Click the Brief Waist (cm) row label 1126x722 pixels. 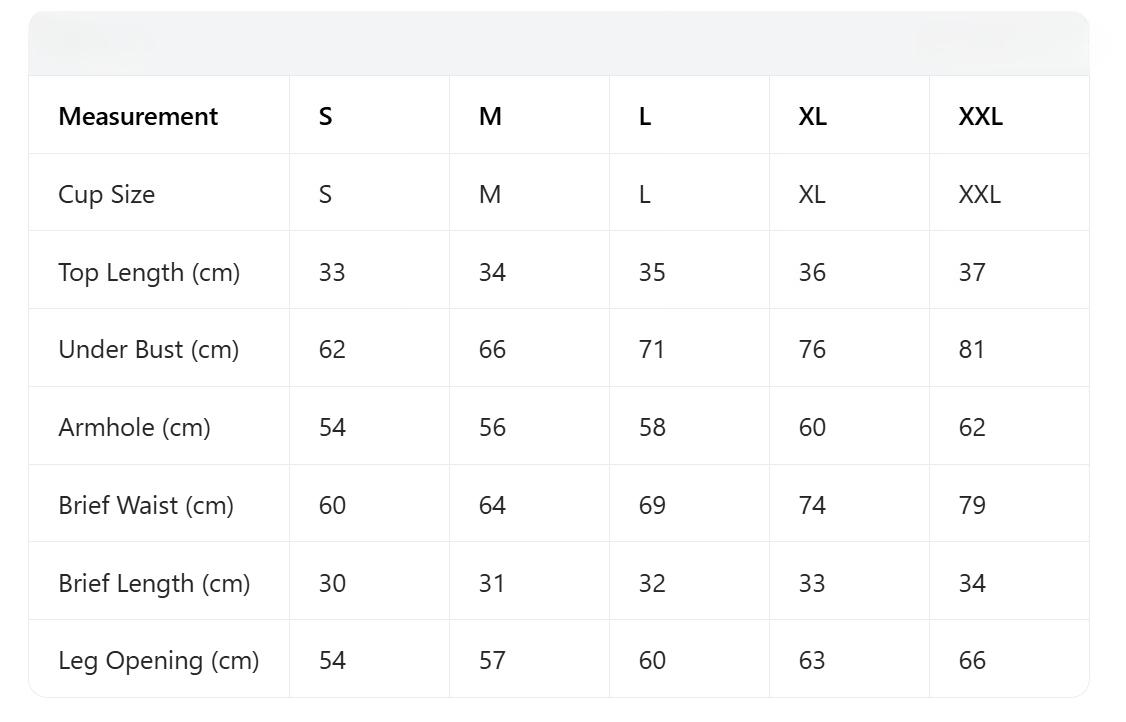[146, 505]
